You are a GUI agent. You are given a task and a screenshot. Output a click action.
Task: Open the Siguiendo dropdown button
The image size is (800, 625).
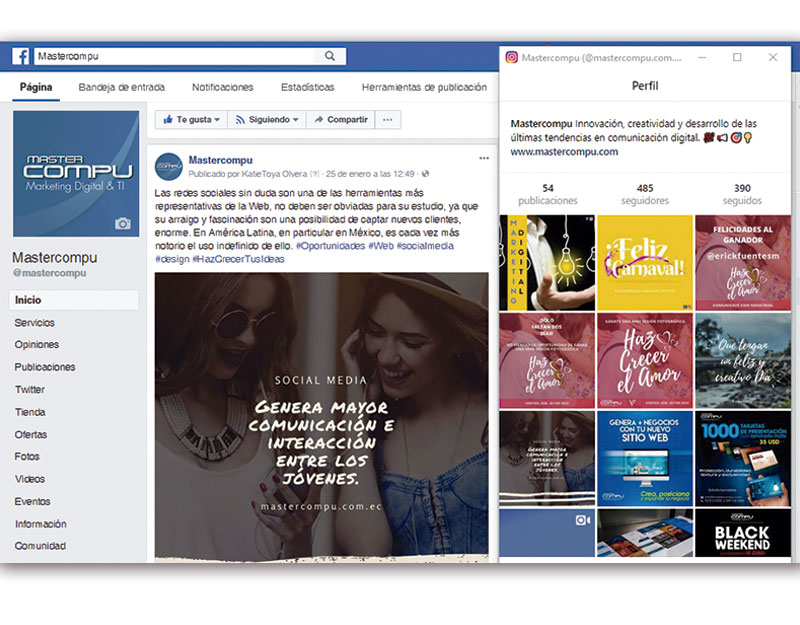267,120
